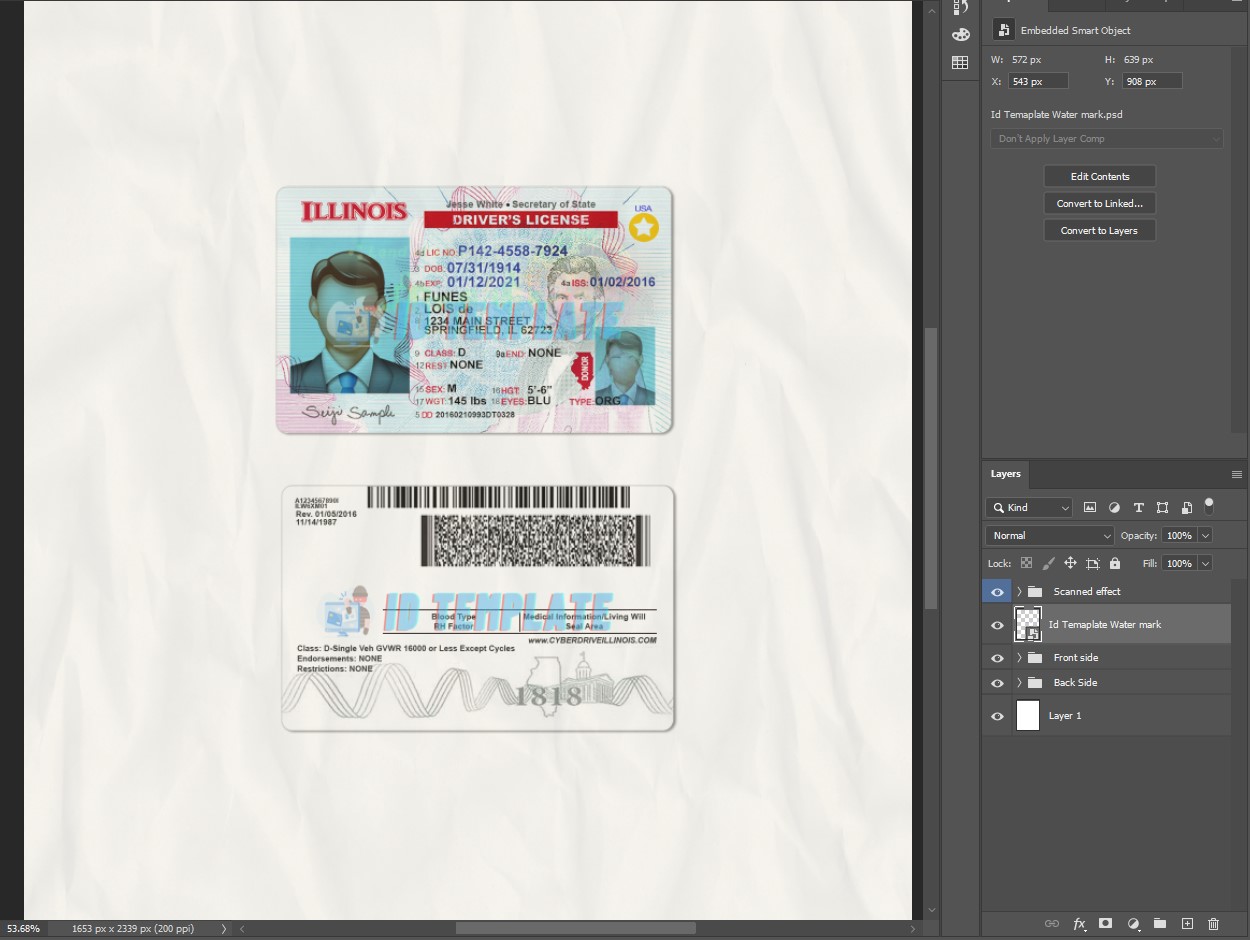Expand the Front side group
Viewport: 1250px width, 940px height.
tap(1019, 658)
